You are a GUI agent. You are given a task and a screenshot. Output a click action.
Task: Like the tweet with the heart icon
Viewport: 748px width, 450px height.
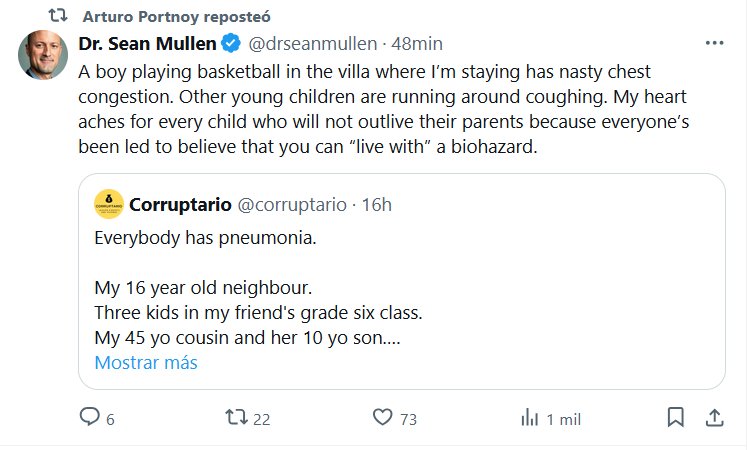point(381,417)
